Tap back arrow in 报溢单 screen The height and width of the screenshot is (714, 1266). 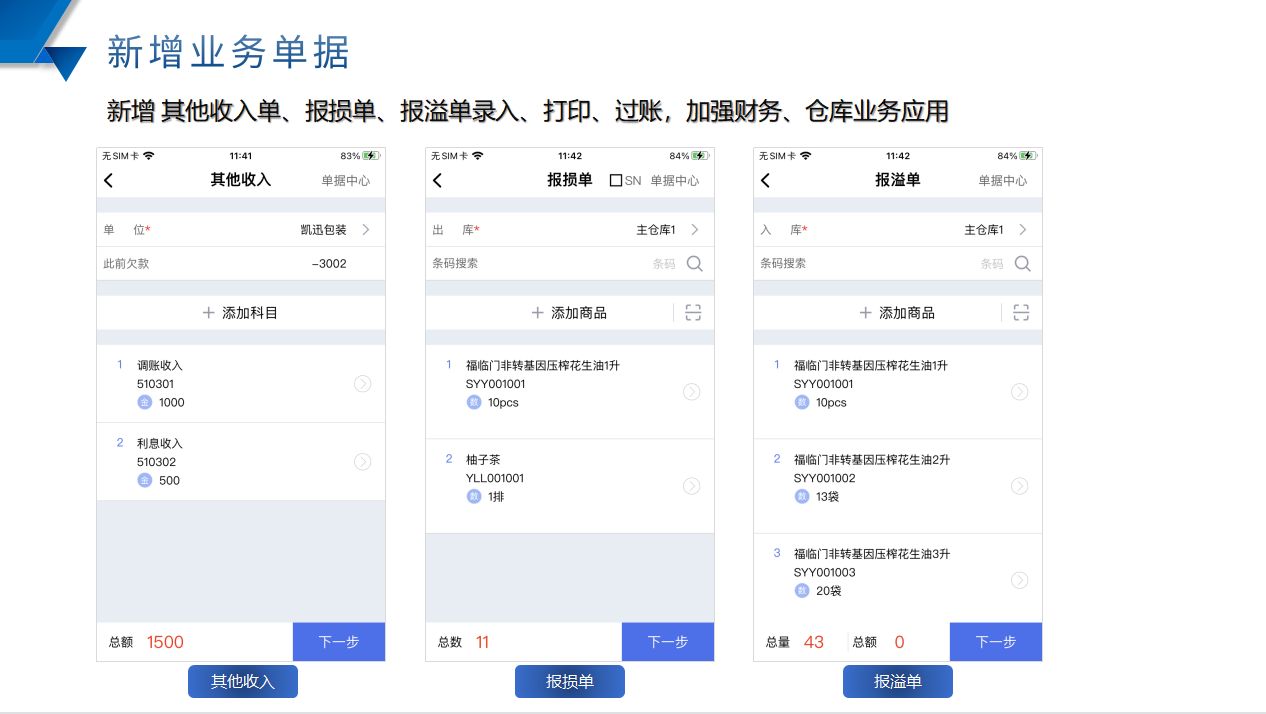point(765,181)
